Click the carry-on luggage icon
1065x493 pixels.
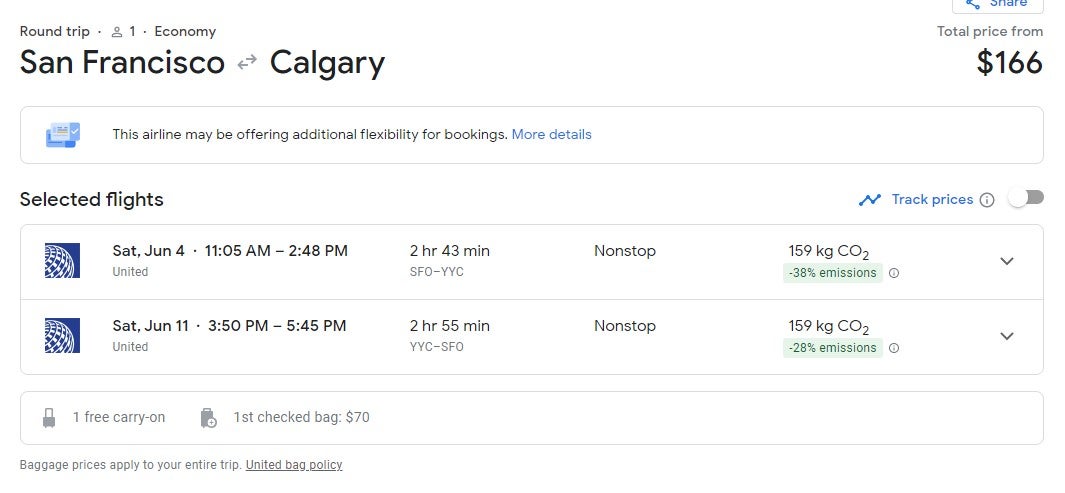(x=49, y=418)
